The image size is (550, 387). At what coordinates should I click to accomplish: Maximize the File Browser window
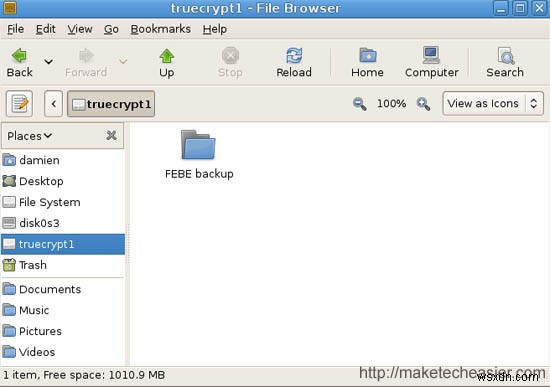520,8
